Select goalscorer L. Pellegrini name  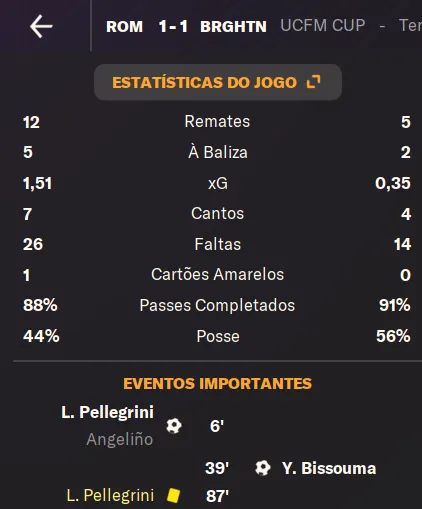click(x=108, y=412)
